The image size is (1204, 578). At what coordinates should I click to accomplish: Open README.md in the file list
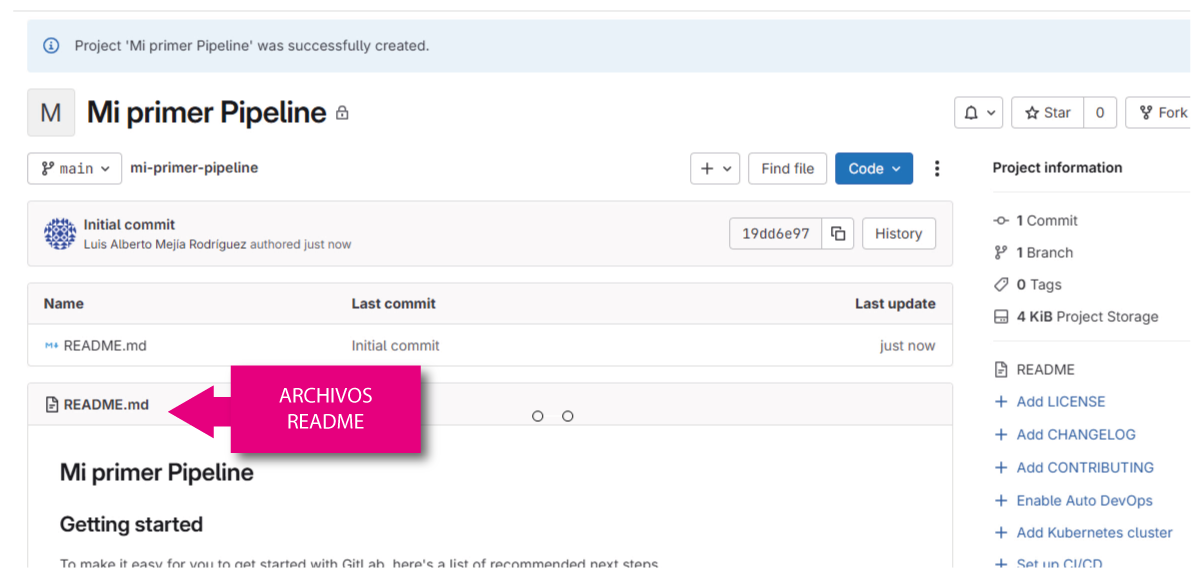click(105, 346)
